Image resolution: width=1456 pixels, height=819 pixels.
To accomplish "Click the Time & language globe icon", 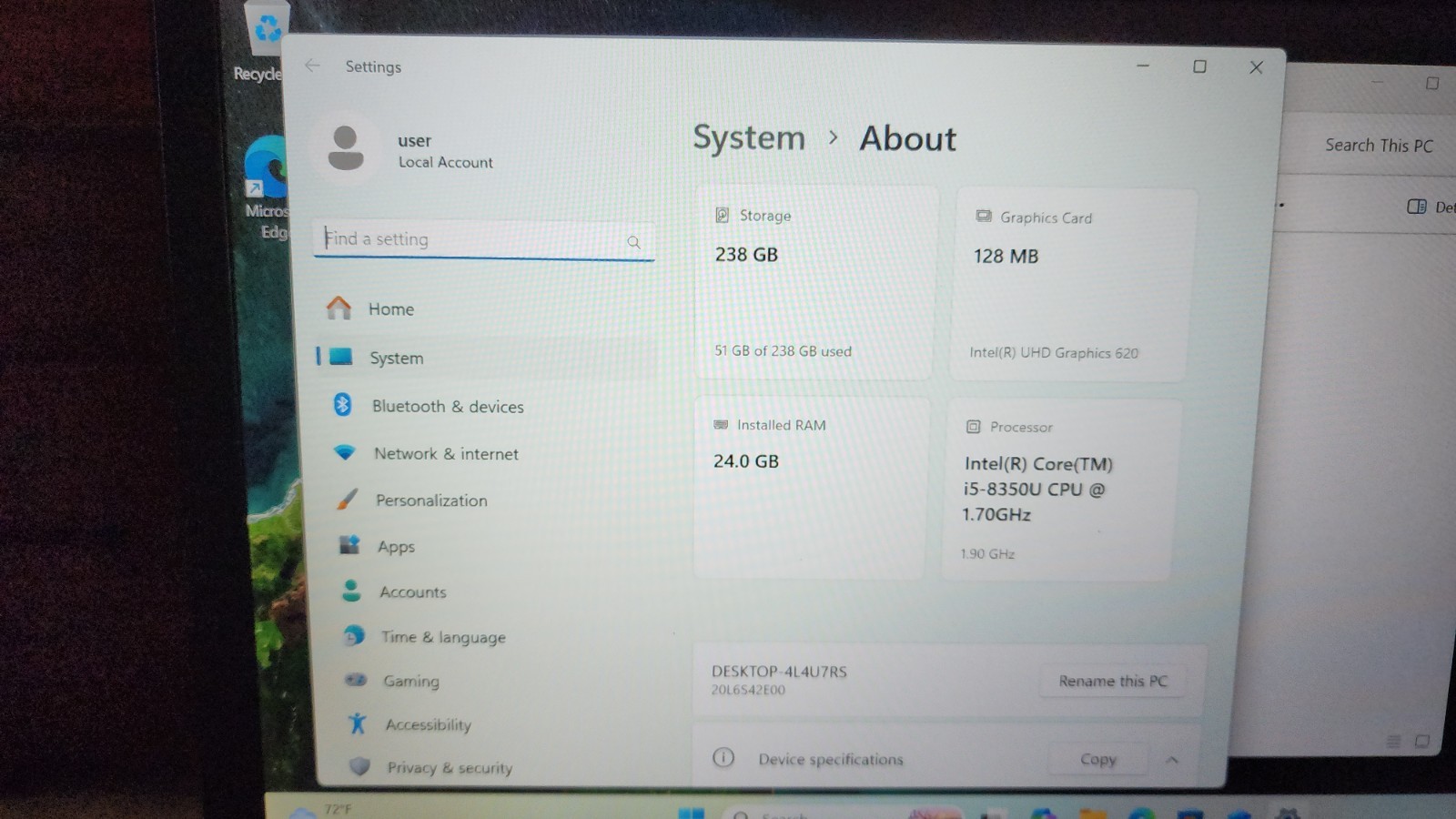I will (x=354, y=636).
